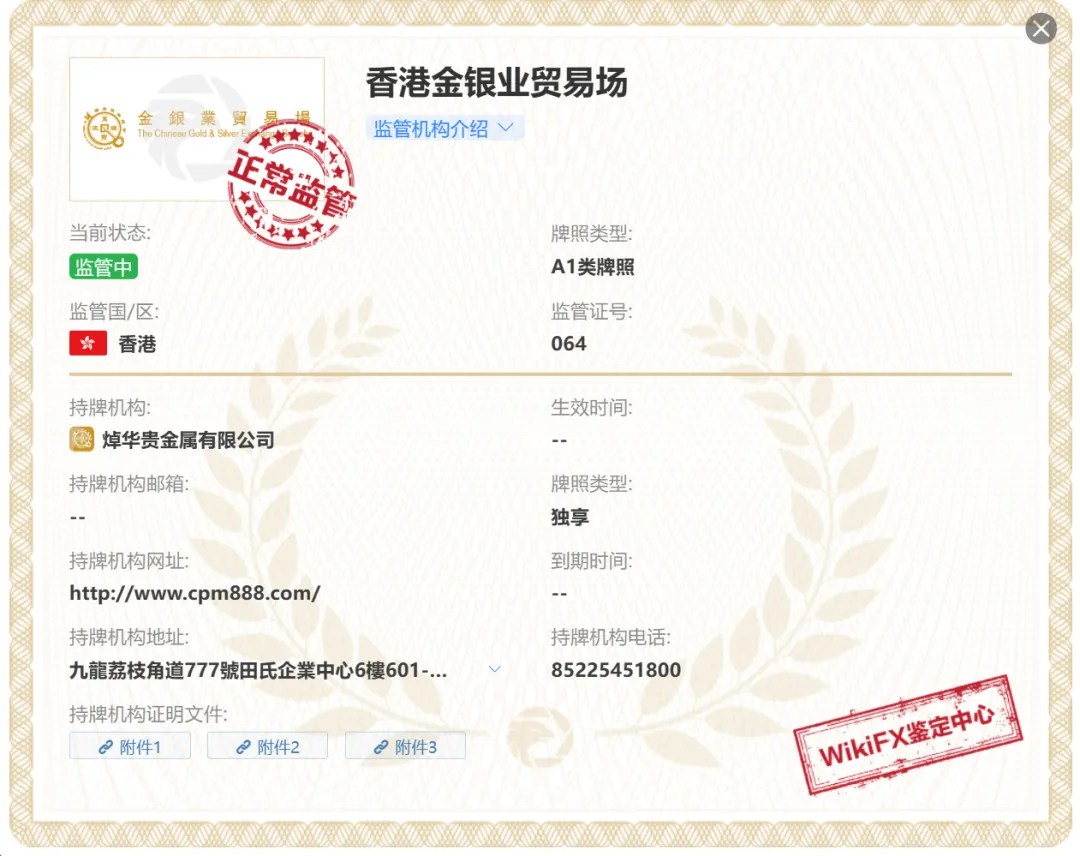Select the license type A1类牌照

tap(592, 267)
